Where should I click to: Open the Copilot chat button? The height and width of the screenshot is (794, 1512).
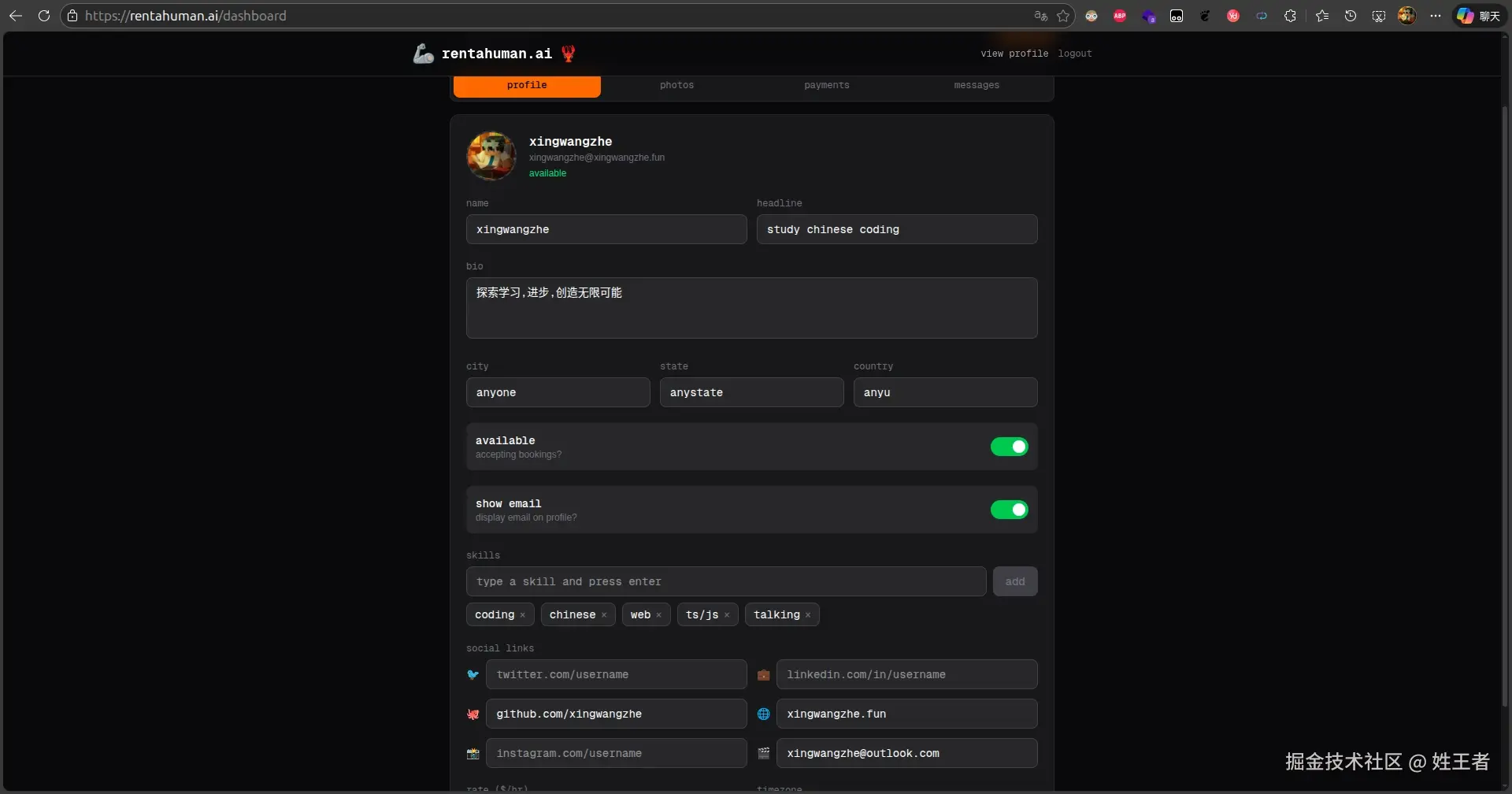tap(1478, 16)
